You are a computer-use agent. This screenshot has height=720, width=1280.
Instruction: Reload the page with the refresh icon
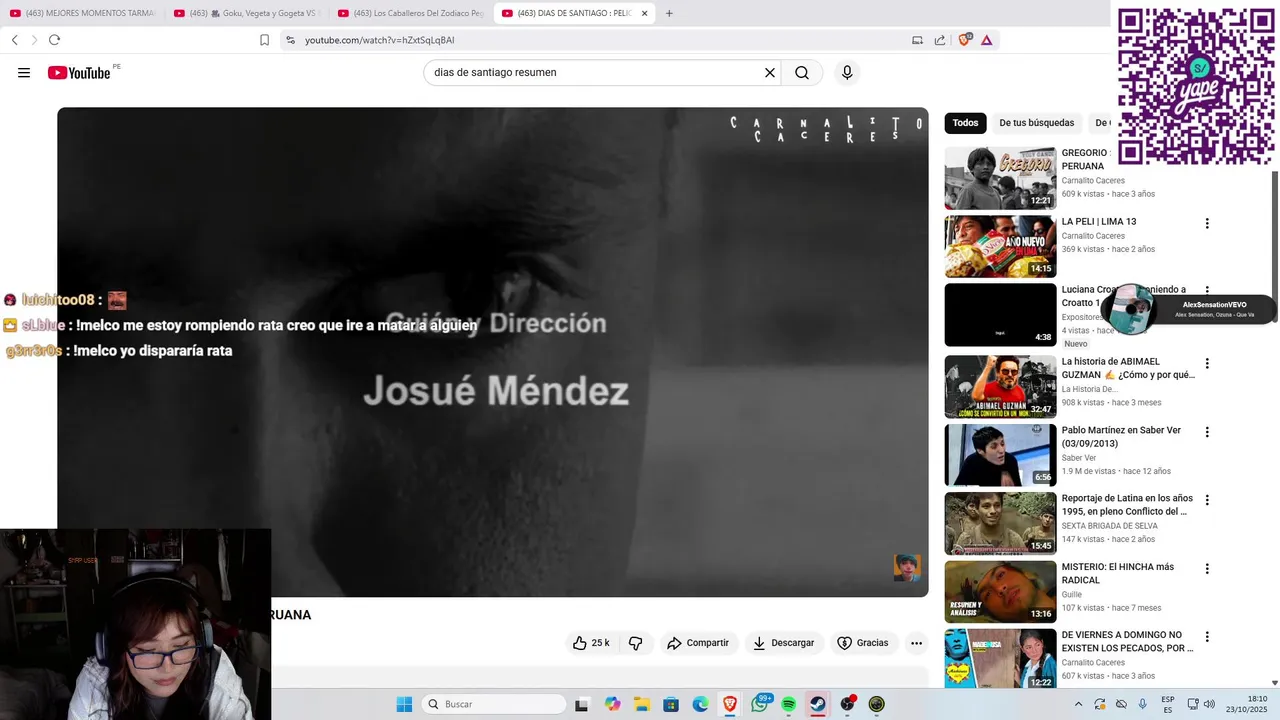(x=54, y=40)
